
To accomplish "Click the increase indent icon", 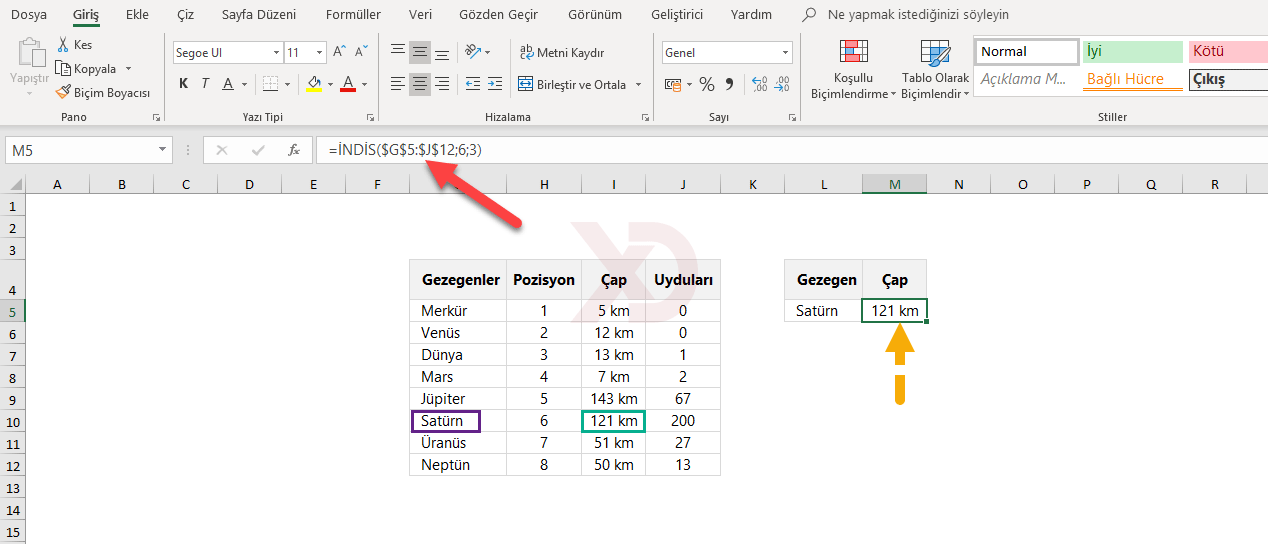I will point(495,84).
